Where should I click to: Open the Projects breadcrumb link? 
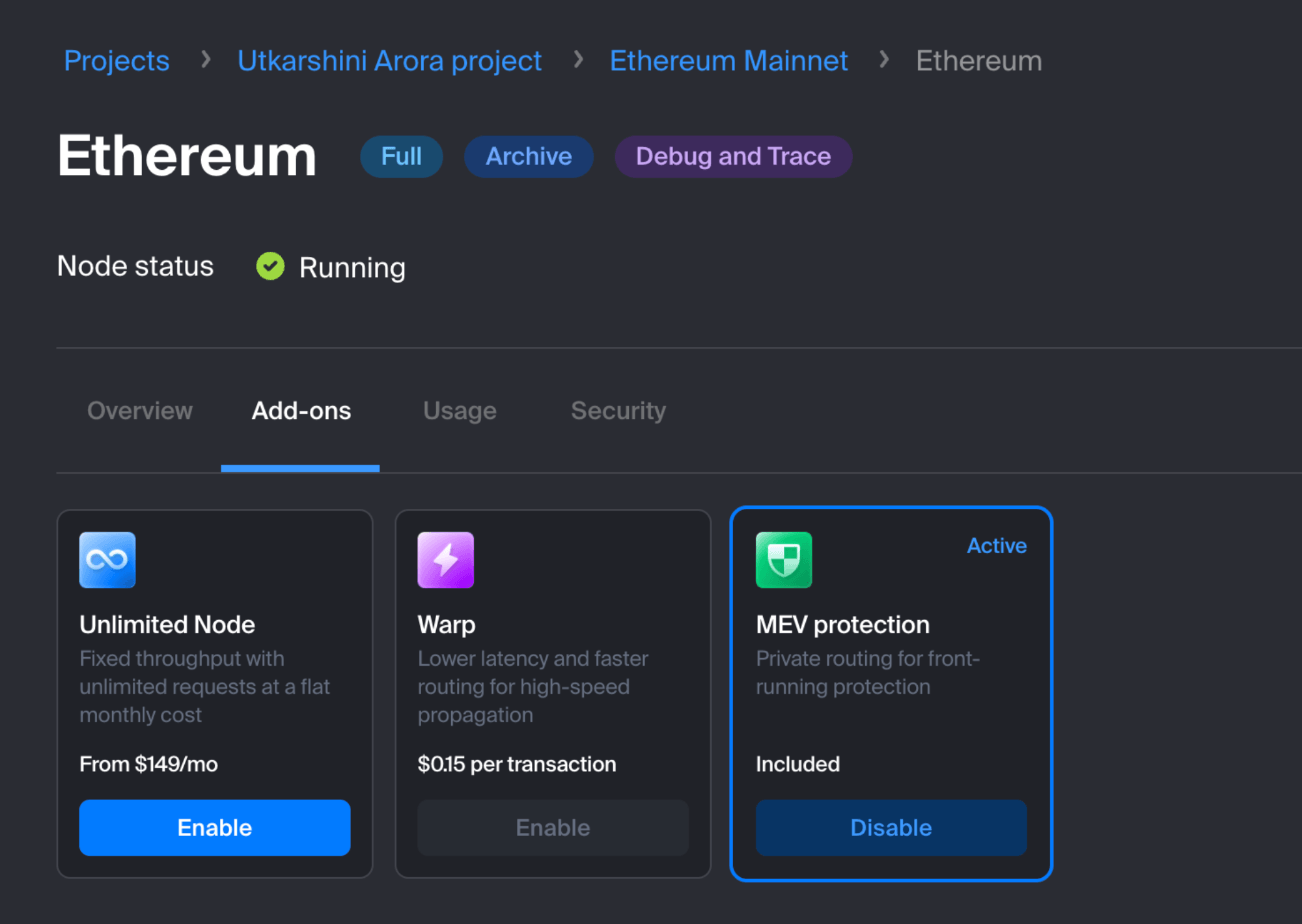[117, 61]
